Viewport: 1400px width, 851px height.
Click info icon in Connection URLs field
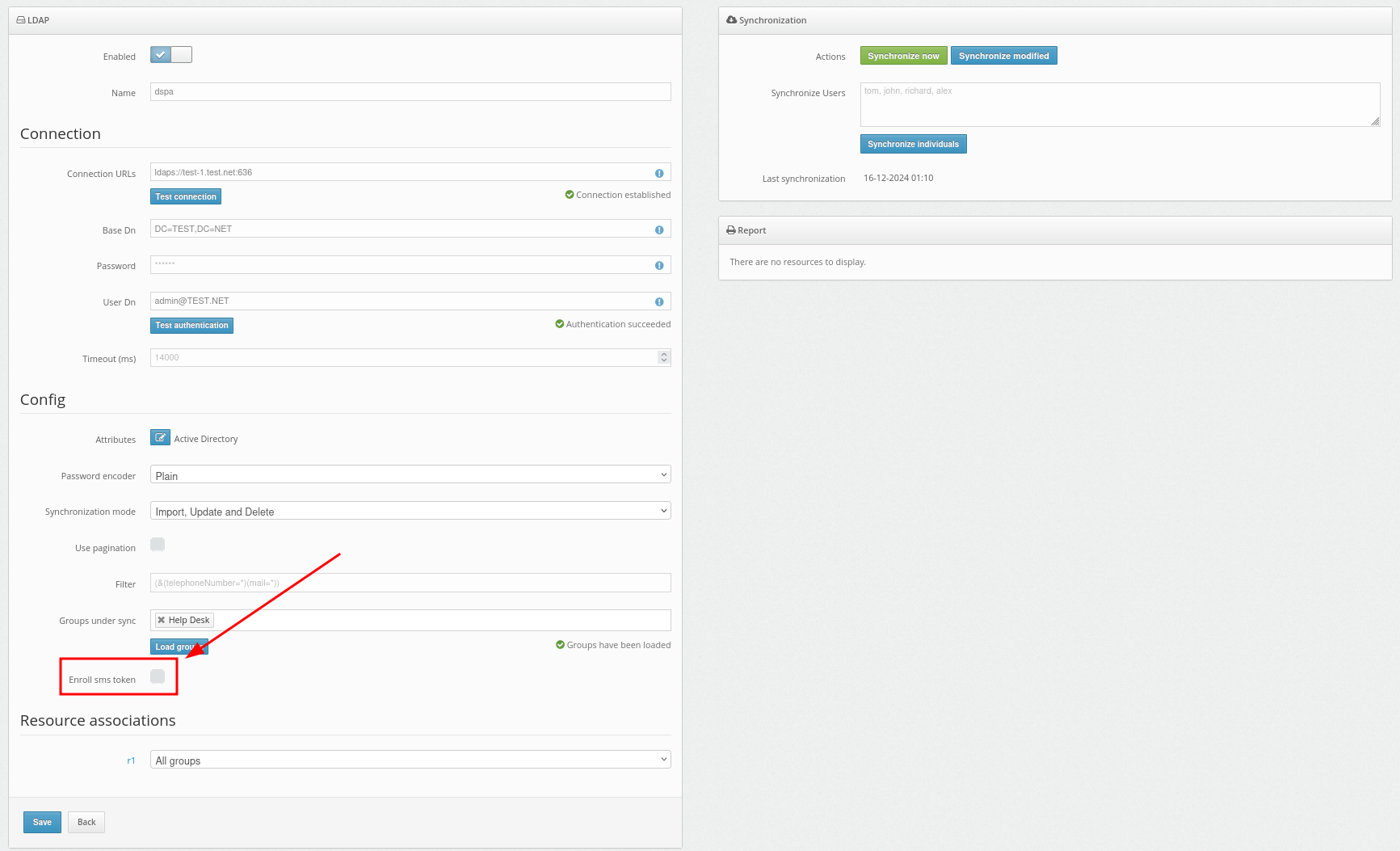[659, 173]
